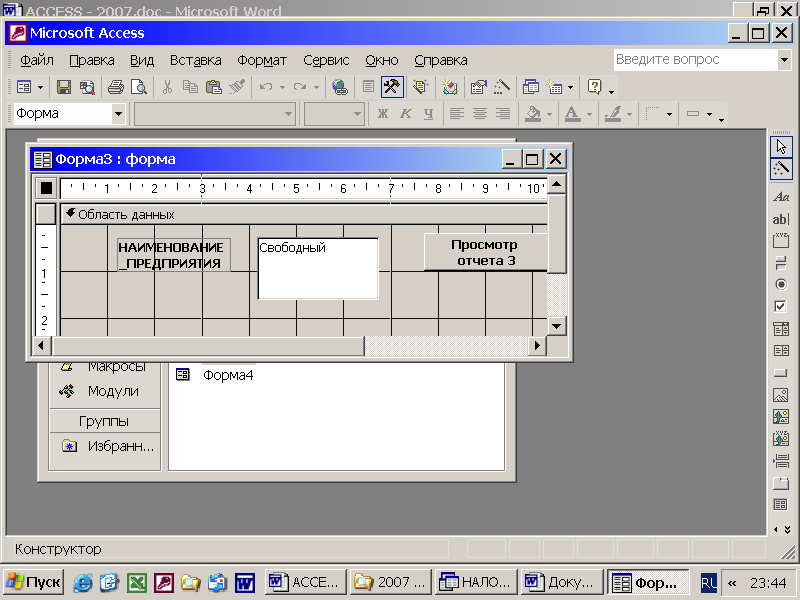Select the Option Button radio tool

(781, 284)
